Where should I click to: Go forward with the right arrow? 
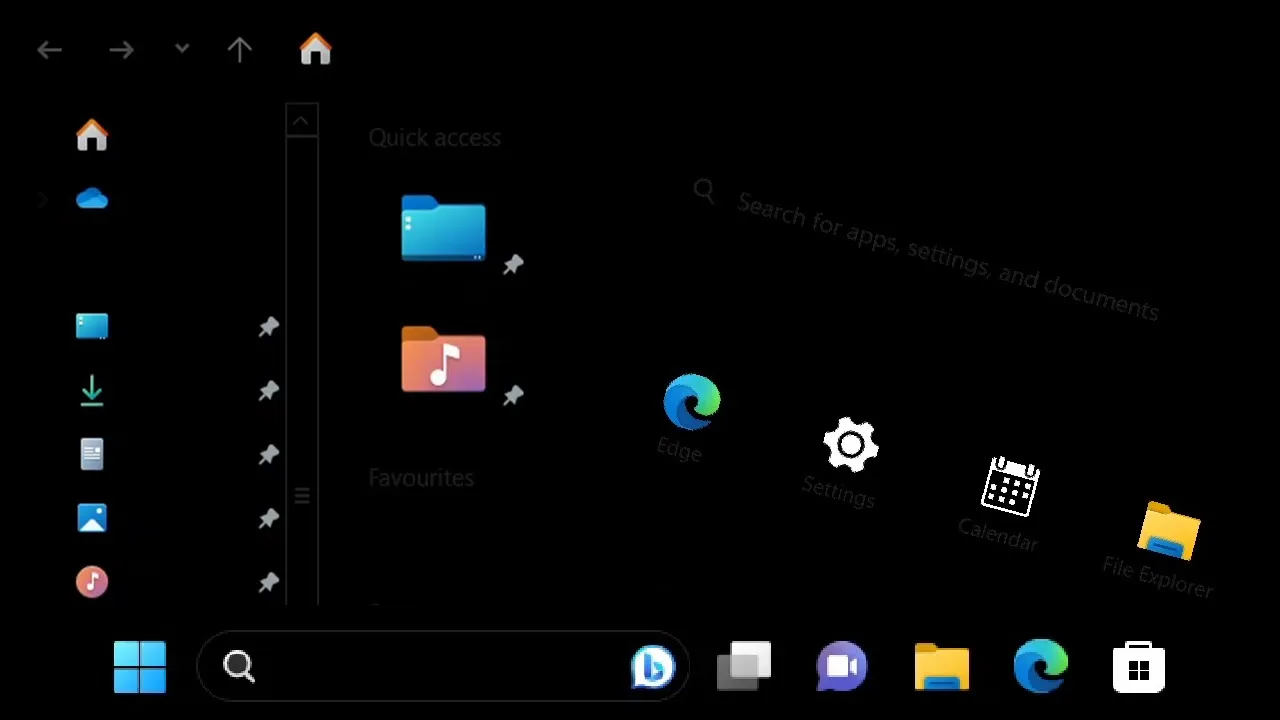[121, 50]
